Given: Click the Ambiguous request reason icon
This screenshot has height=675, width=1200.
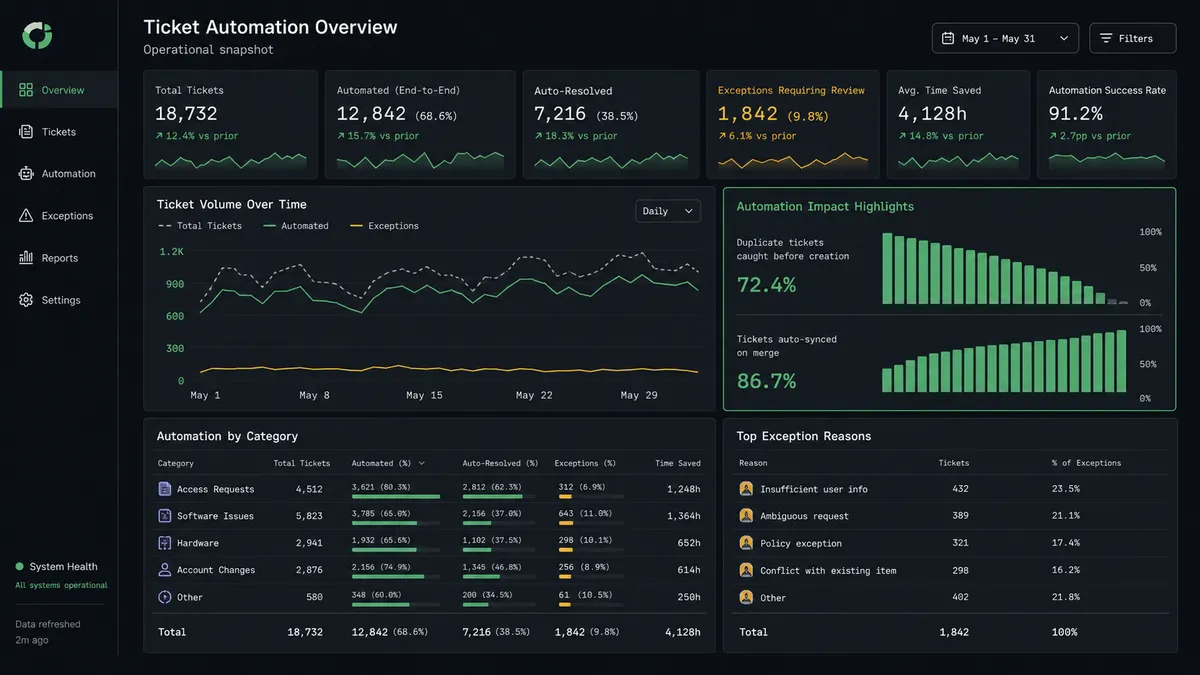Looking at the screenshot, I should coord(746,516).
